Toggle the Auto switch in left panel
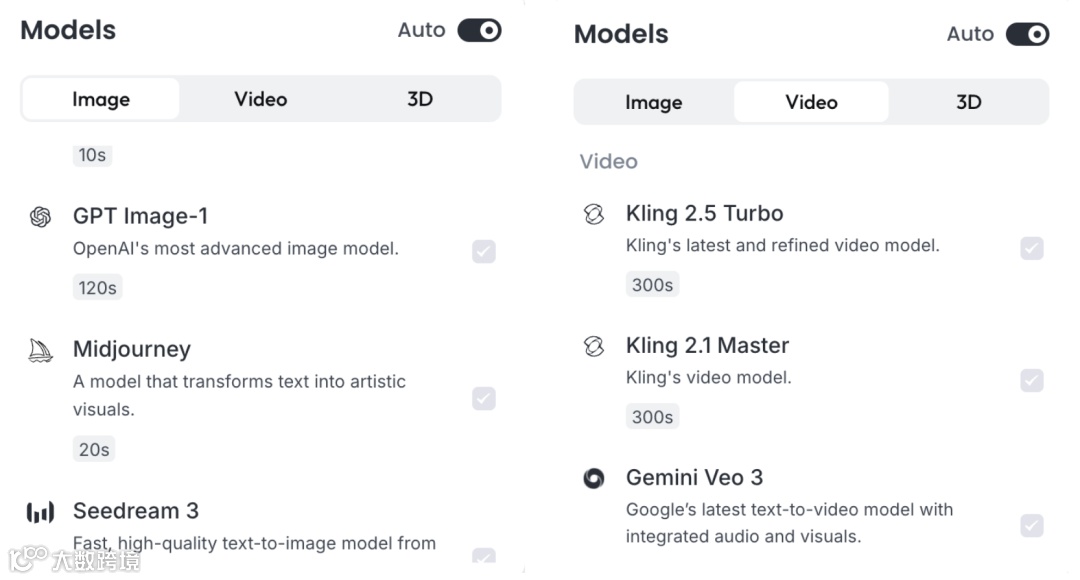 (x=479, y=31)
